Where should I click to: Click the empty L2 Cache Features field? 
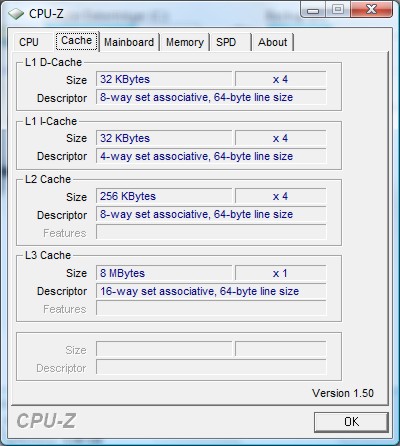(211, 232)
